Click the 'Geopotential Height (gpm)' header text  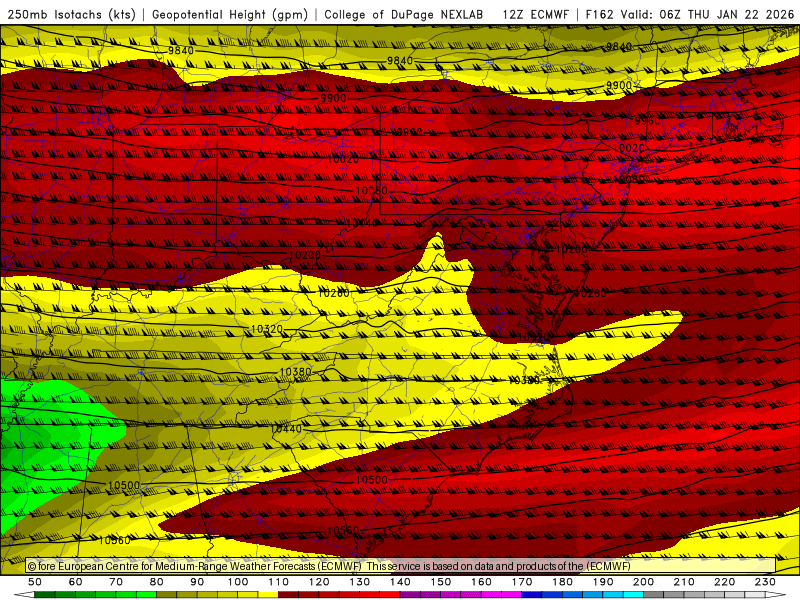[230, 14]
